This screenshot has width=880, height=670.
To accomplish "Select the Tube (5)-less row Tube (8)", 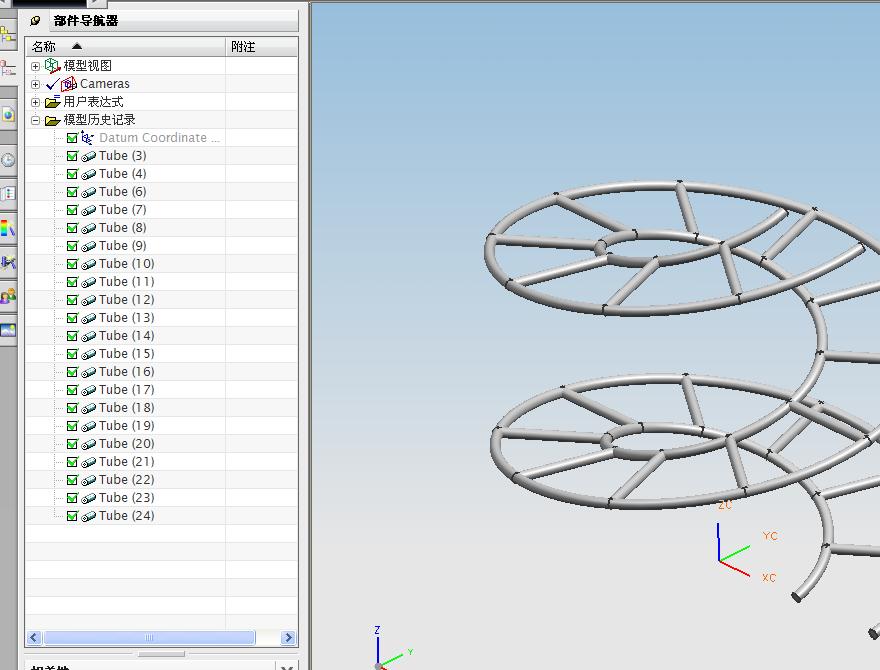I will (x=162, y=228).
